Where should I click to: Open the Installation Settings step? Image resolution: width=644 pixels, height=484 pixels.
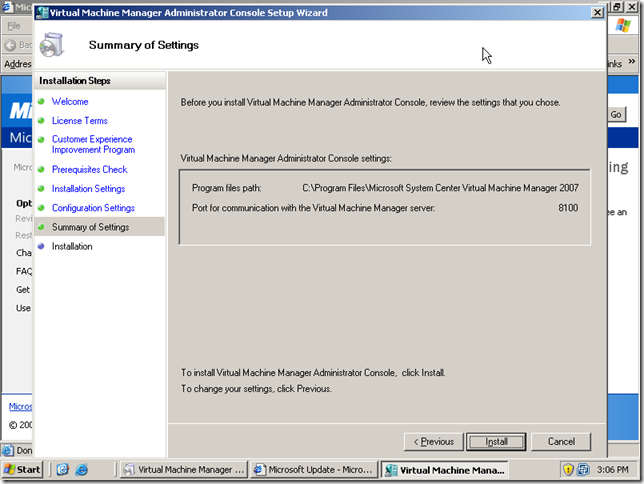88,189
